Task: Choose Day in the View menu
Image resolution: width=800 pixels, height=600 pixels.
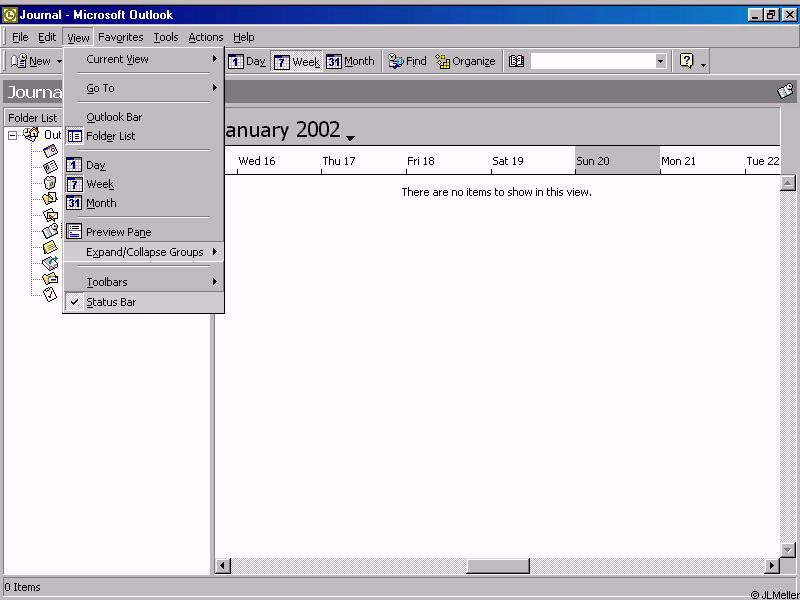Action: pos(143,165)
